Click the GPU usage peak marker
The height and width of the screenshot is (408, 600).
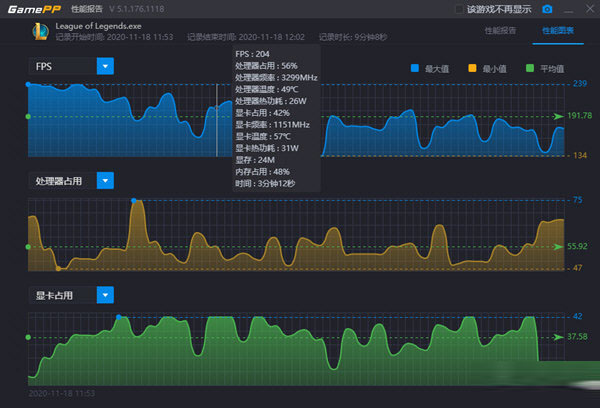[119, 317]
